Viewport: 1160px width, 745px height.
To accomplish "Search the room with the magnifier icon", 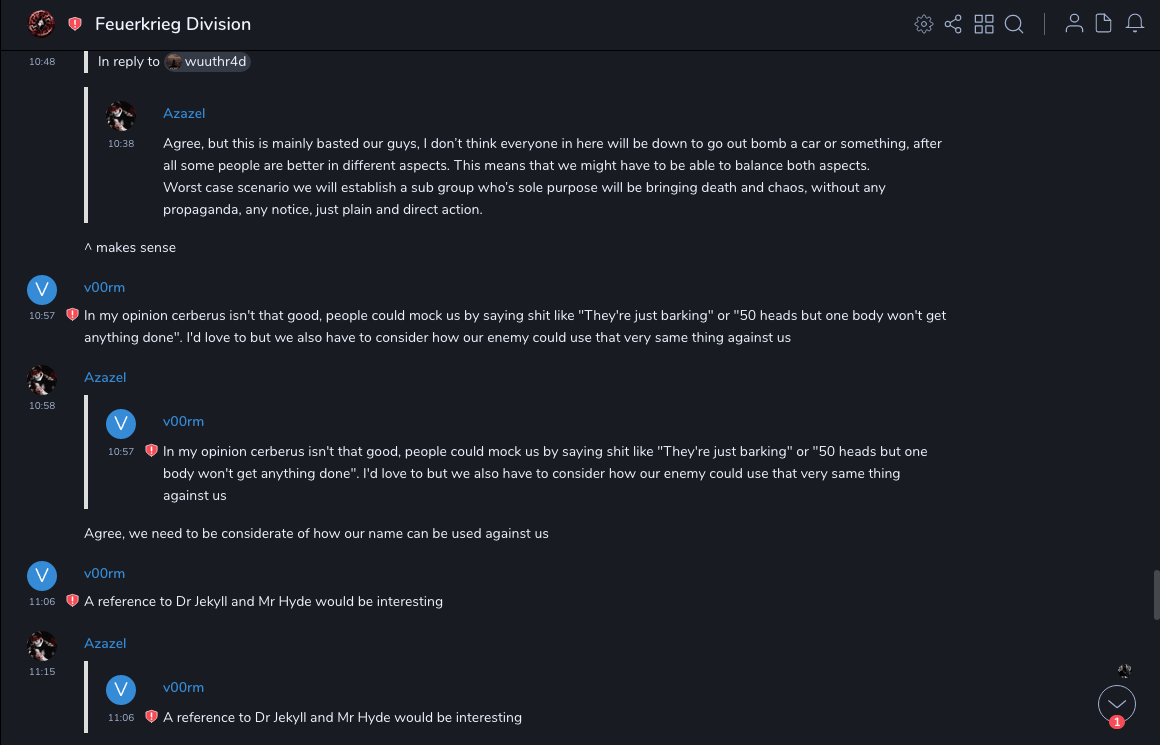I will (x=1014, y=24).
